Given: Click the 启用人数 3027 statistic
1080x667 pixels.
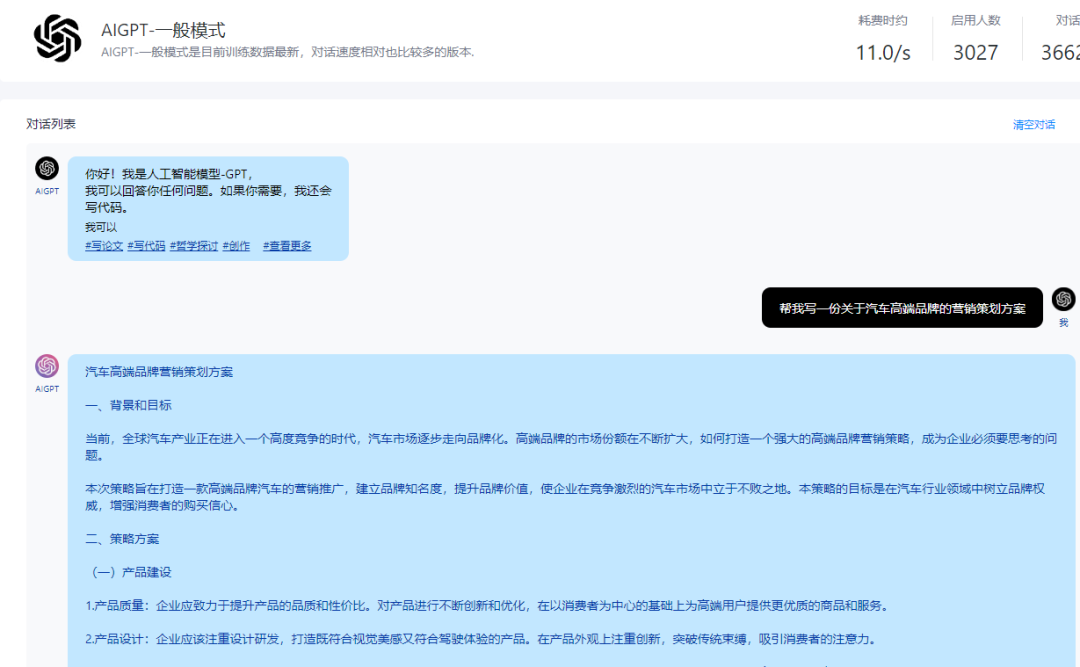Looking at the screenshot, I should tap(975, 40).
